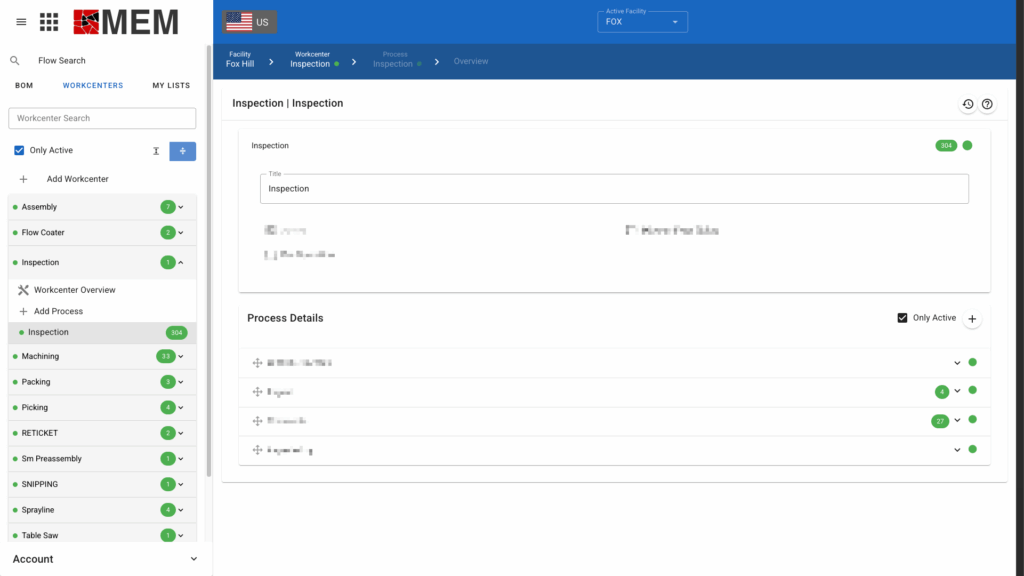Click Add Workcenter
Viewport: 1024px width, 576px height.
click(x=77, y=179)
